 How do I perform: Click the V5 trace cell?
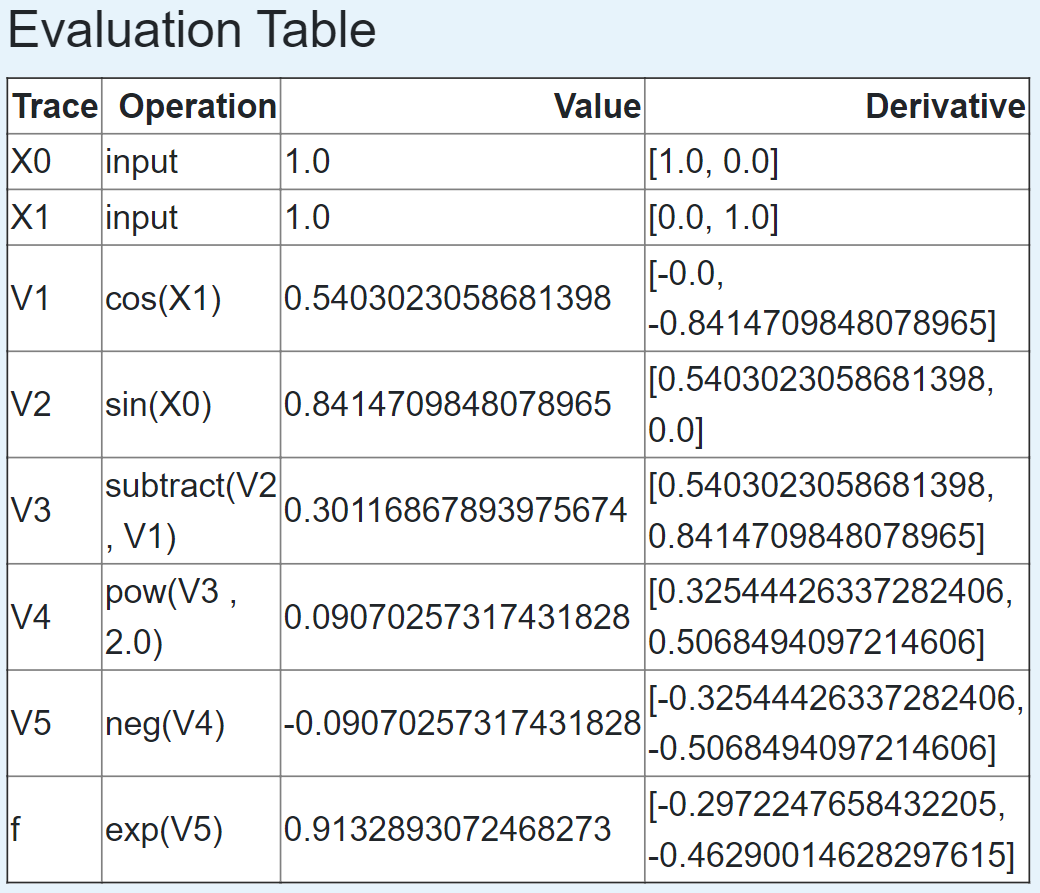click(x=54, y=723)
